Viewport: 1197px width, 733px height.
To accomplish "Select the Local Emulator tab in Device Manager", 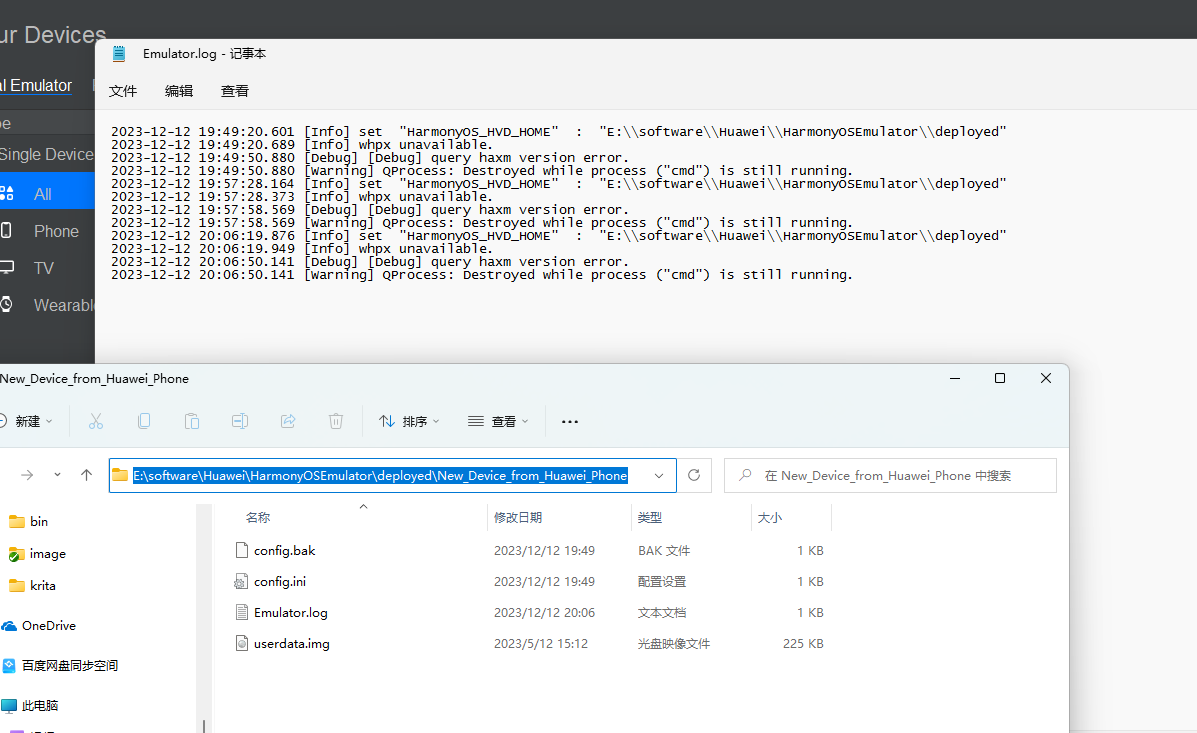I will click(x=36, y=86).
